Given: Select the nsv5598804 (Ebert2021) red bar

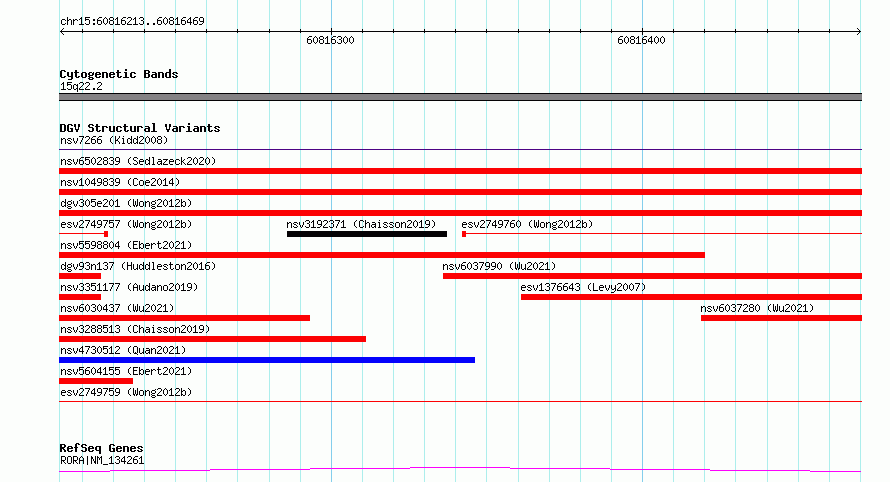Looking at the screenshot, I should 382,255.
